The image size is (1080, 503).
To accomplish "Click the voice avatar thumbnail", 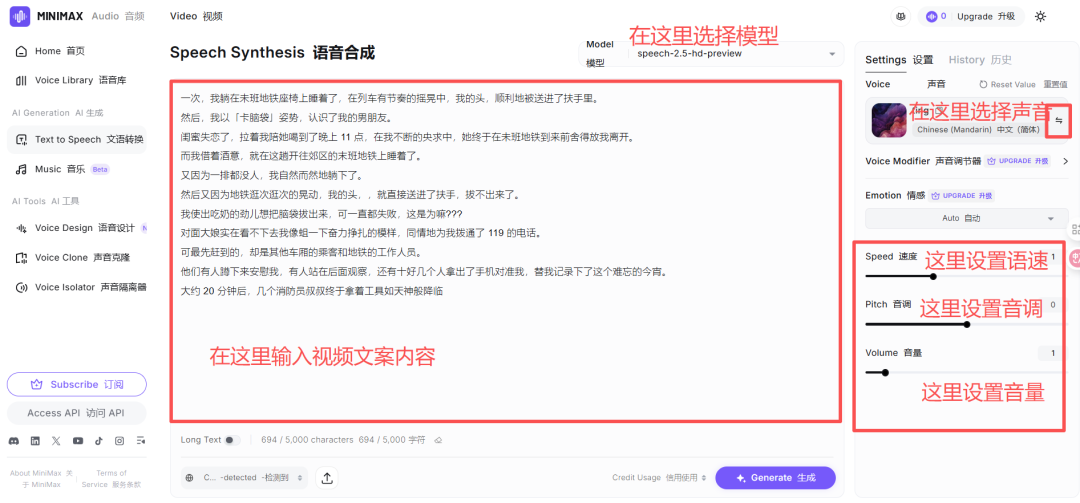I will tap(889, 120).
